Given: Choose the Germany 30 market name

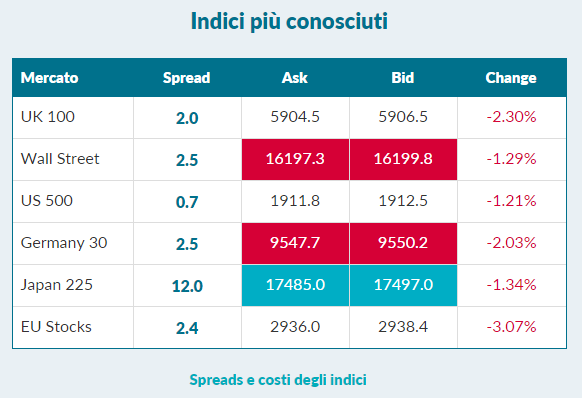Looking at the screenshot, I should (64, 243).
